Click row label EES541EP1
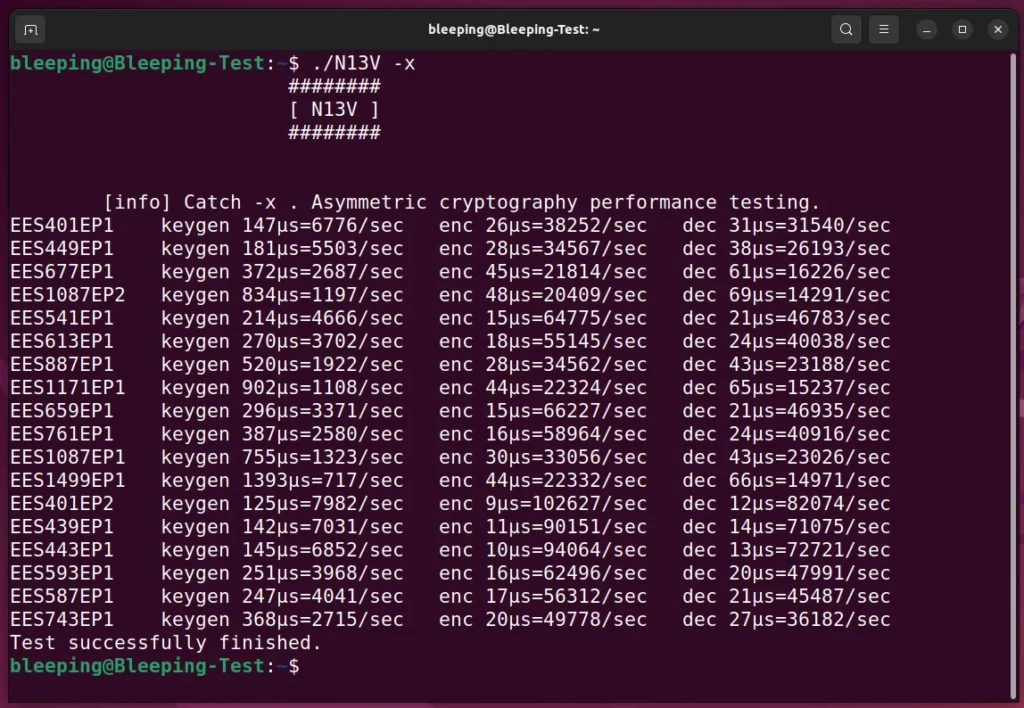The height and width of the screenshot is (708, 1024). pyautogui.click(x=61, y=318)
